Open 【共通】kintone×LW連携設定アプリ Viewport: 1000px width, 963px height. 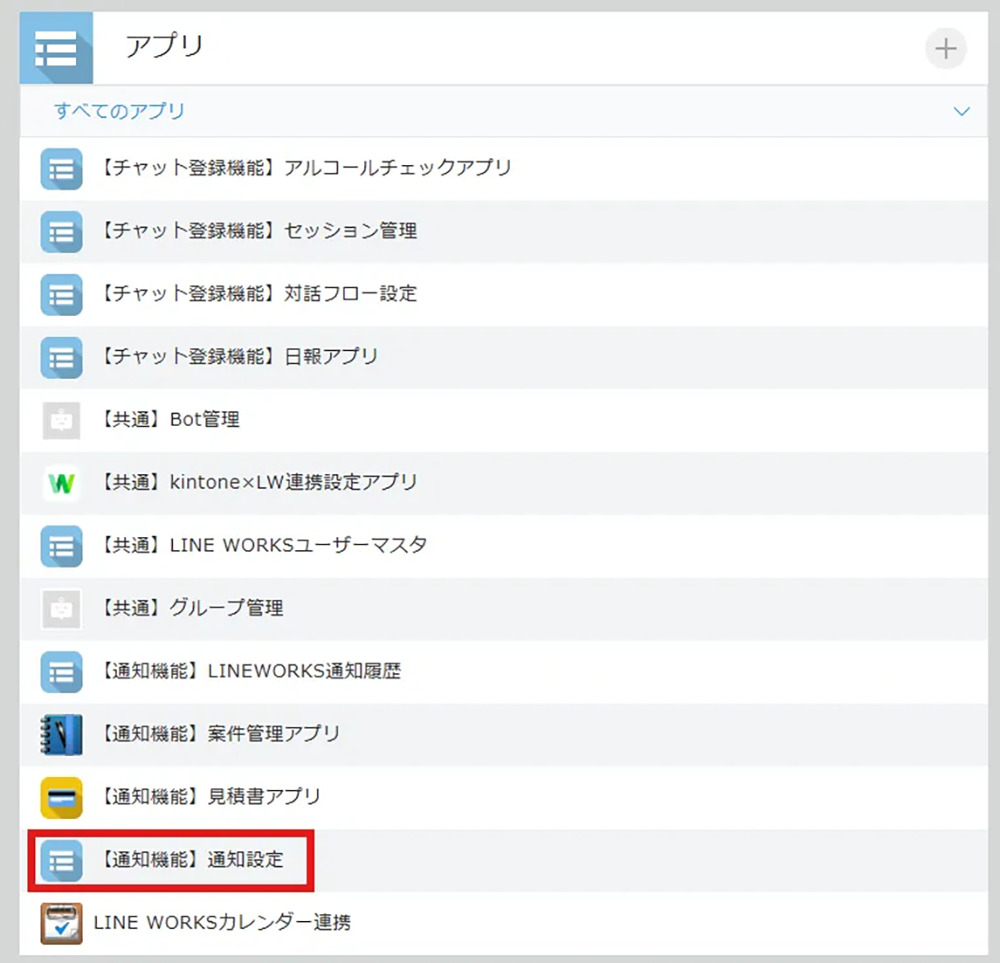(x=258, y=482)
